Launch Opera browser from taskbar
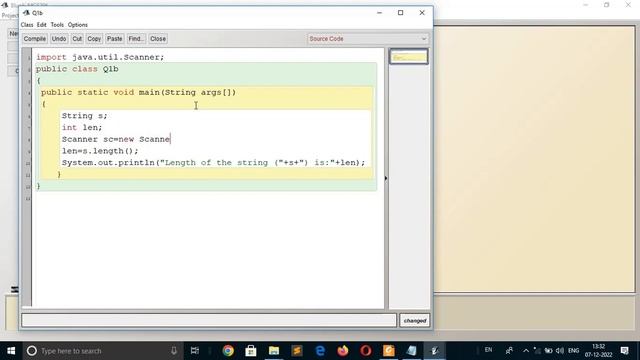This screenshot has width=640, height=360. 366,351
